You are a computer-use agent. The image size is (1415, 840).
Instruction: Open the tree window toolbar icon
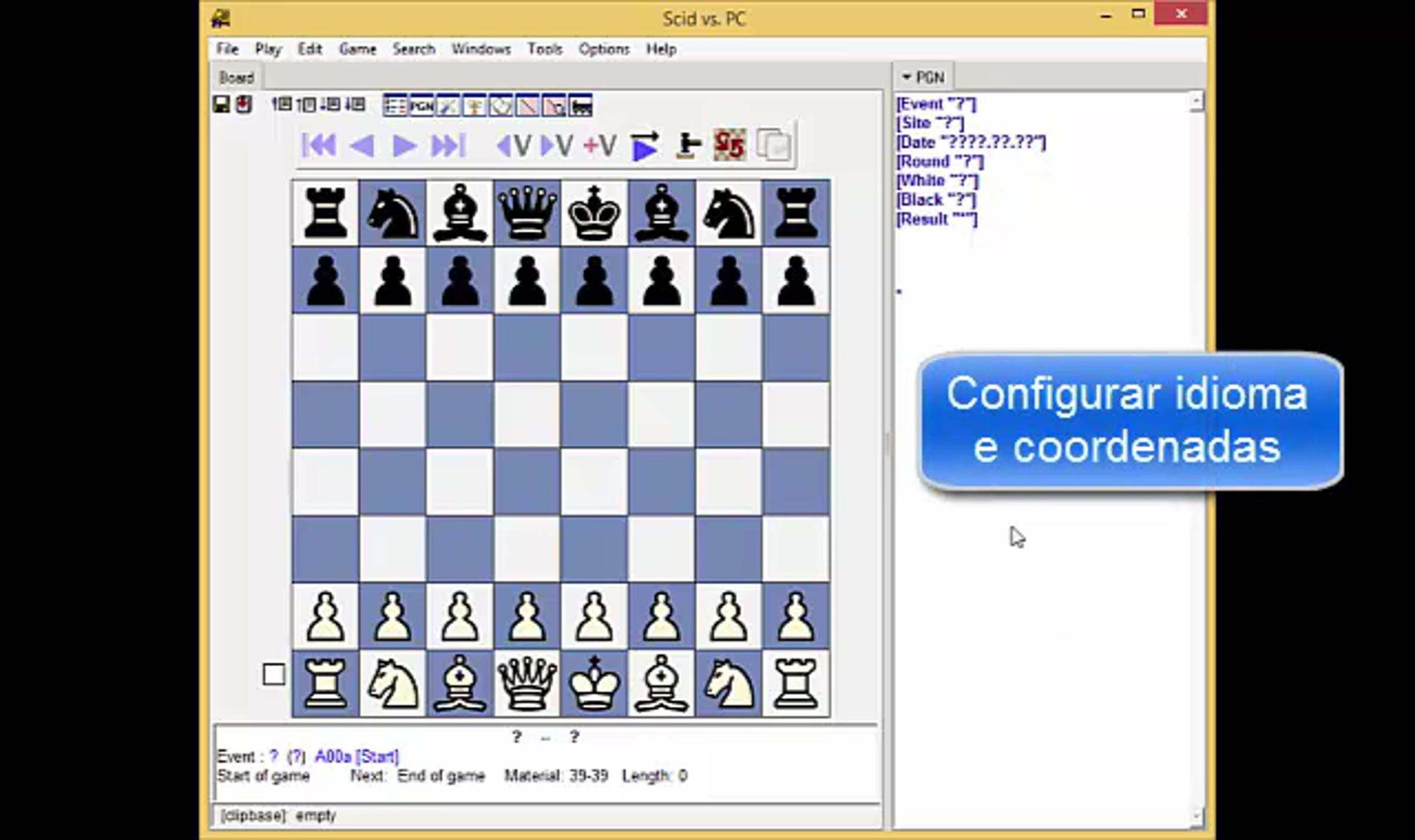[x=475, y=106]
